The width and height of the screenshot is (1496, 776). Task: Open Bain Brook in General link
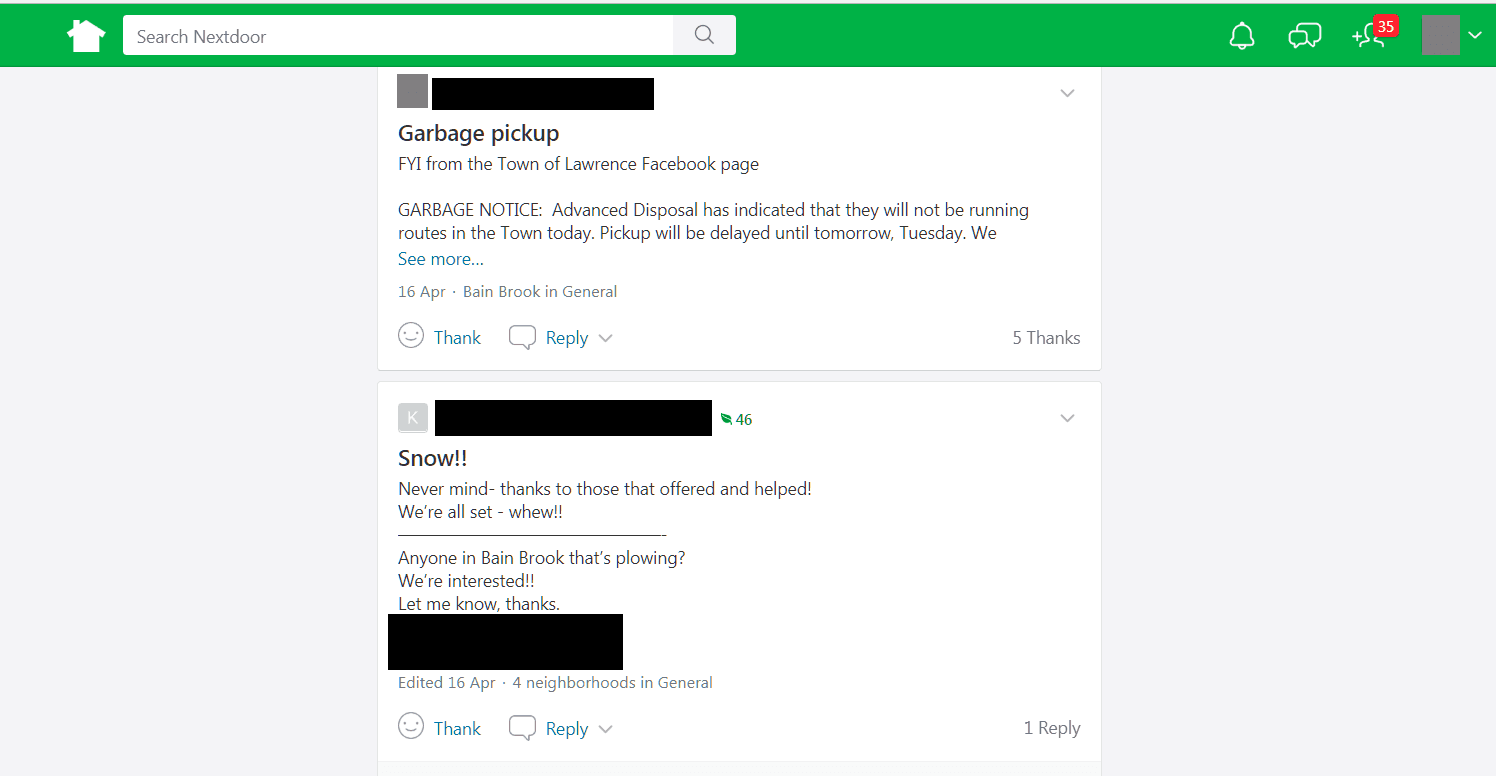(x=540, y=292)
